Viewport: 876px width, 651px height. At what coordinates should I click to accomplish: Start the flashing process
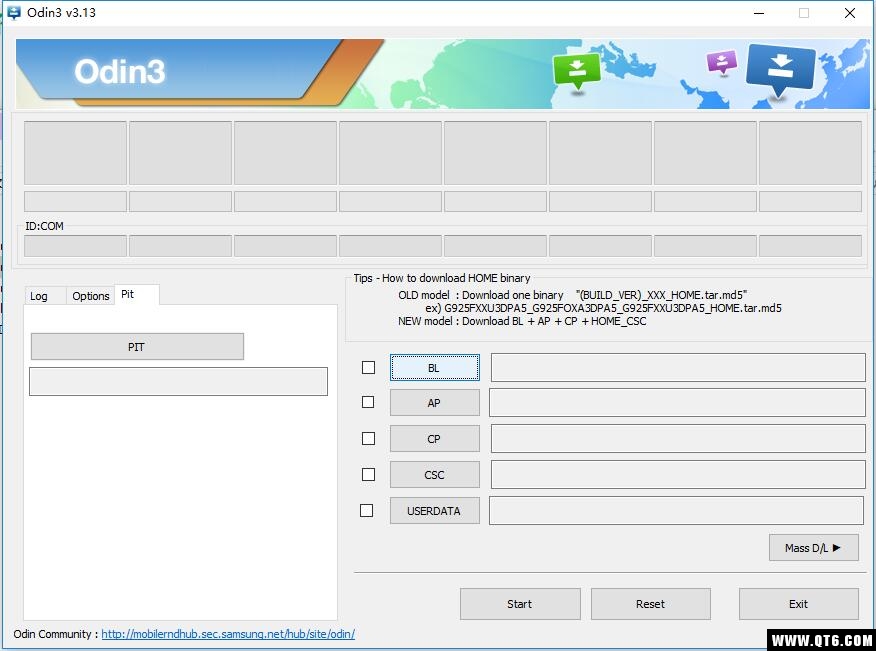[x=520, y=604]
